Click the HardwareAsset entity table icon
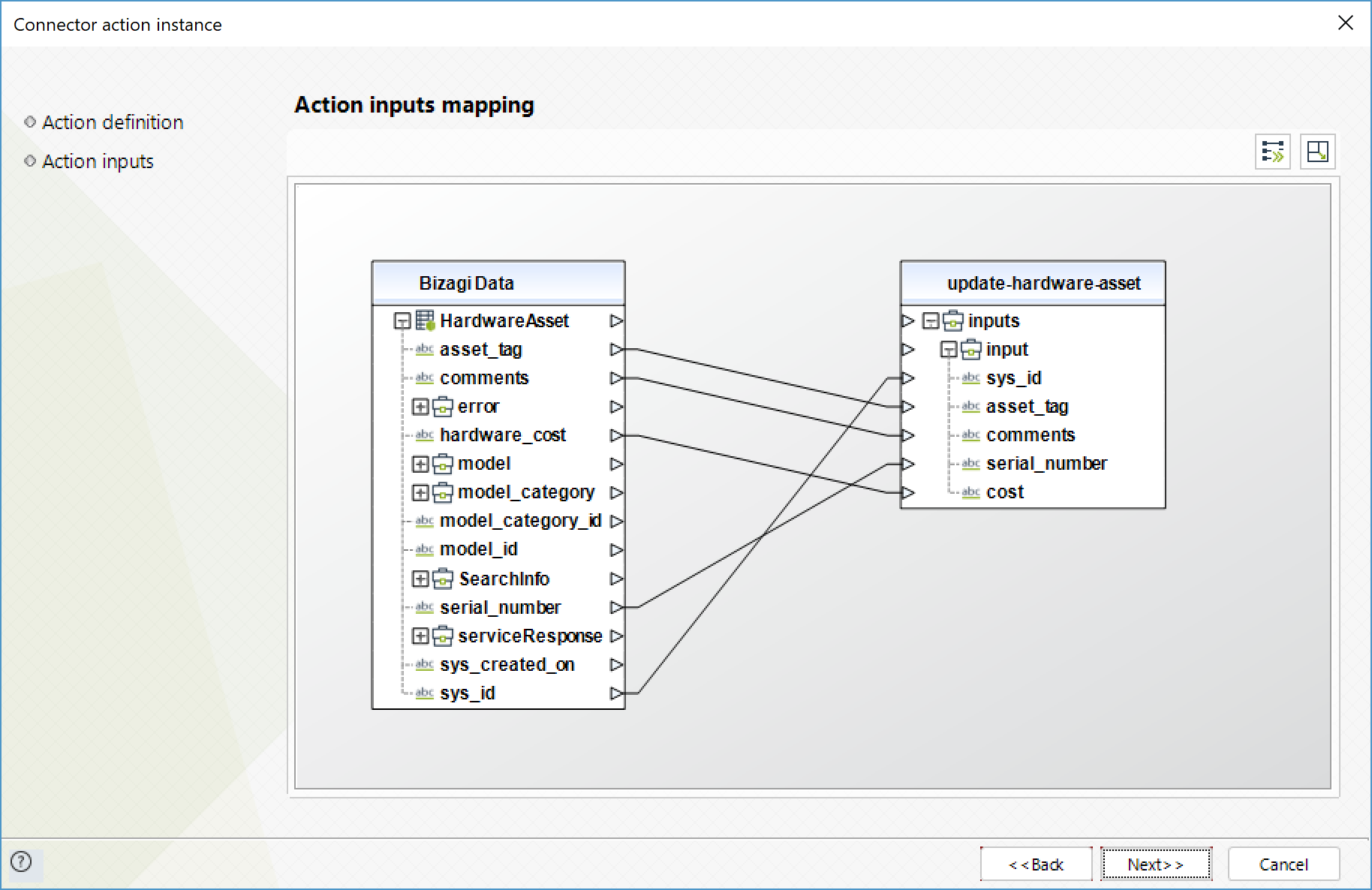The image size is (1372, 890). [x=426, y=320]
